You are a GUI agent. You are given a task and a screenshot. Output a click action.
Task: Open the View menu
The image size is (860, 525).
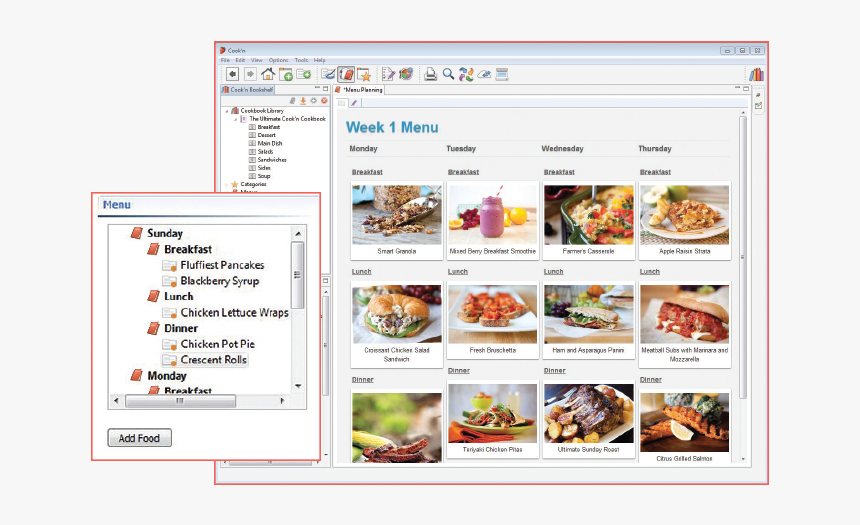(257, 60)
